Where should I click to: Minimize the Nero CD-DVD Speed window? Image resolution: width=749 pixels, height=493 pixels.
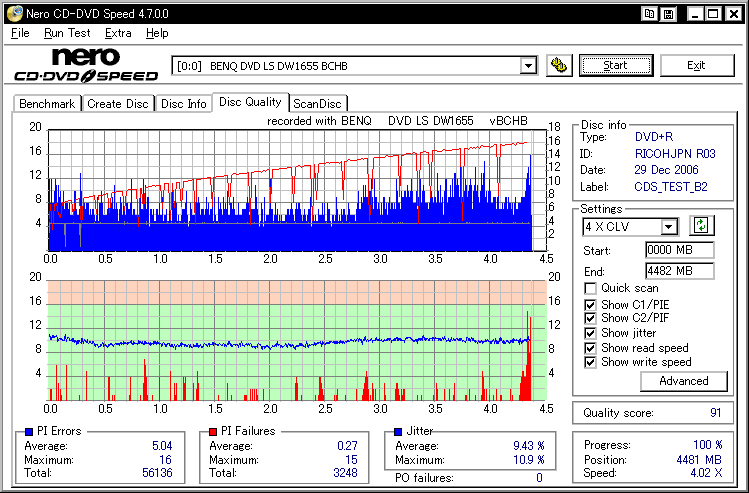693,13
